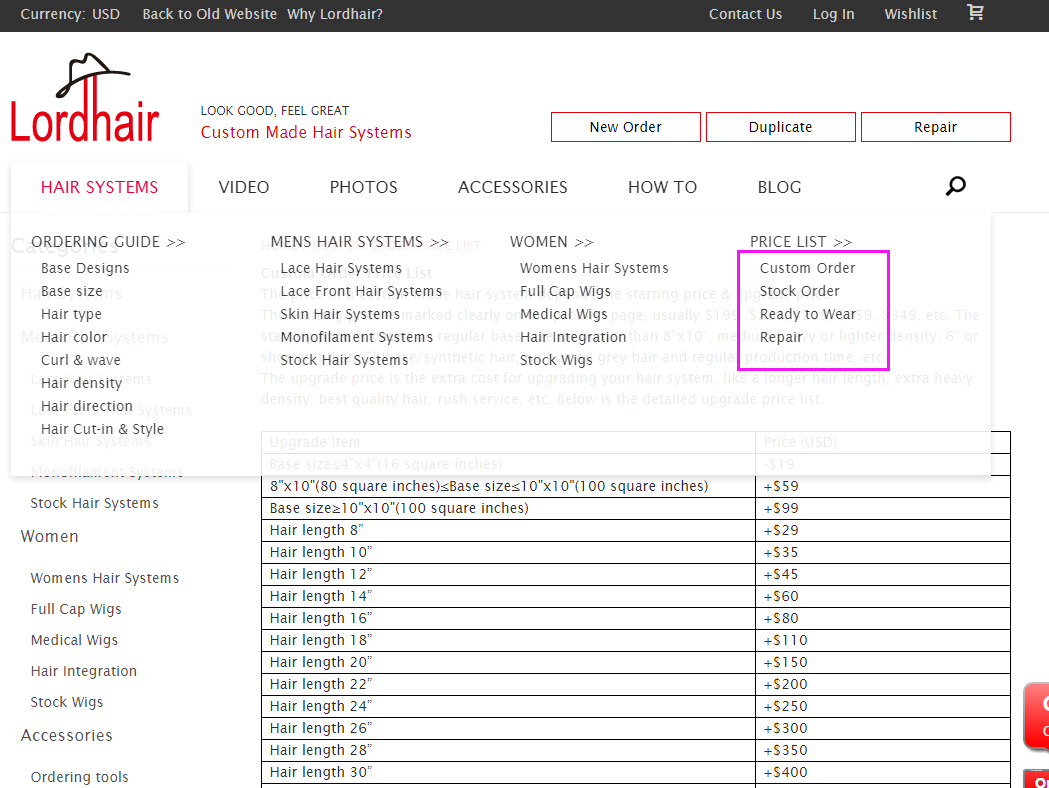Open the shopping cart icon
The width and height of the screenshot is (1049, 788).
(x=975, y=12)
